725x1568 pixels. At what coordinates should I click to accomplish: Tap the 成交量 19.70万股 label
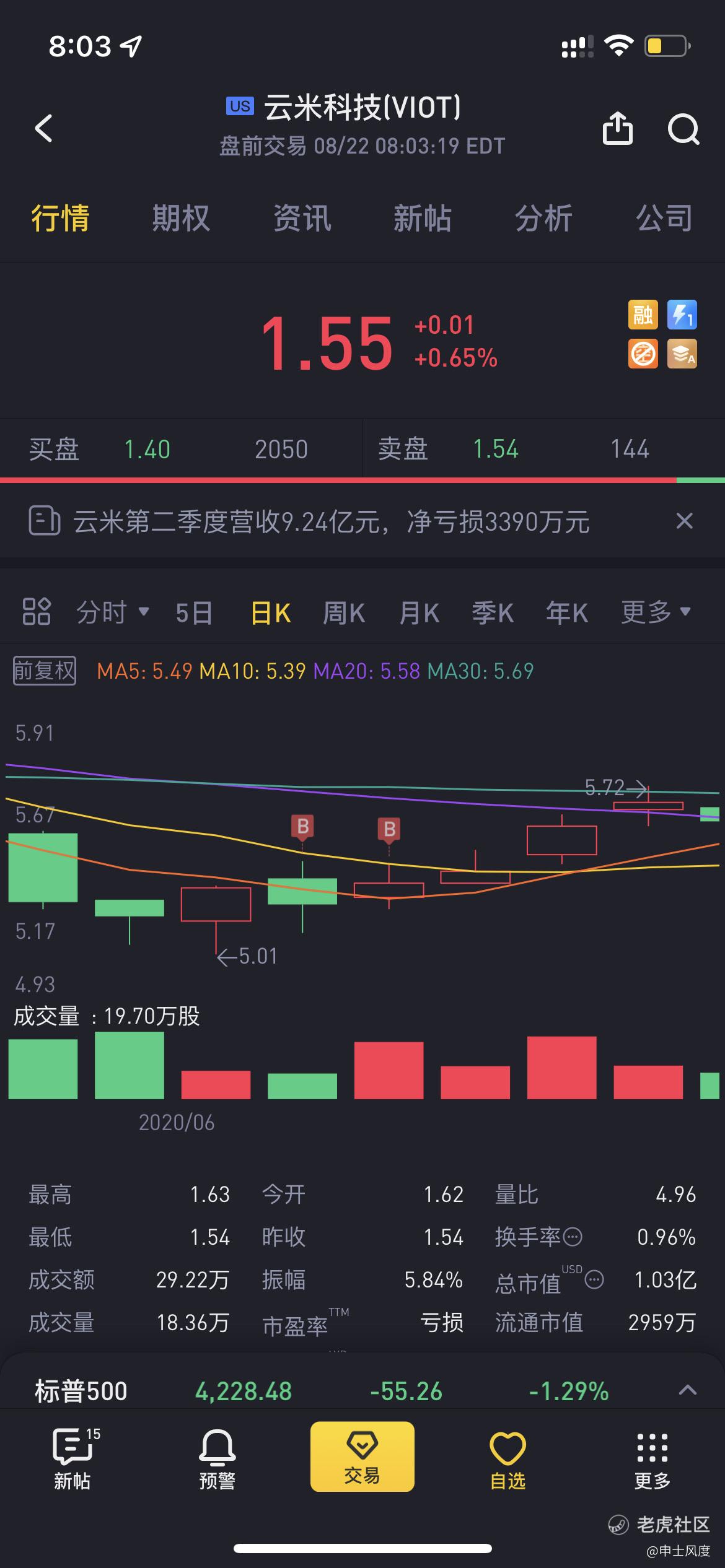107,1016
